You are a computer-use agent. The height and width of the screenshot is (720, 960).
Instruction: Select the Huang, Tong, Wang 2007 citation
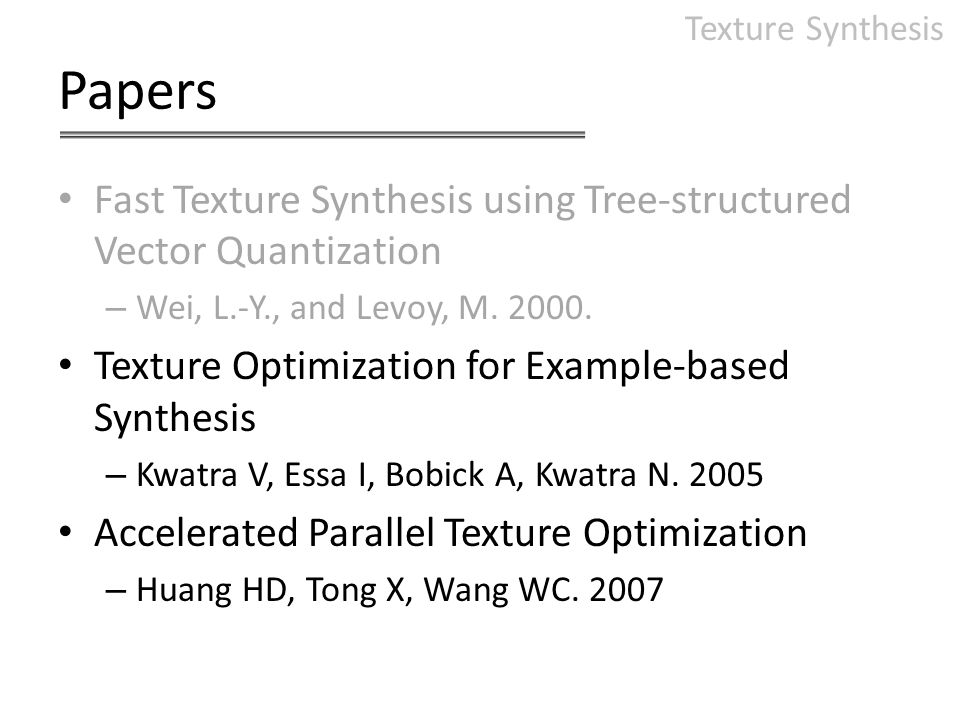[400, 590]
